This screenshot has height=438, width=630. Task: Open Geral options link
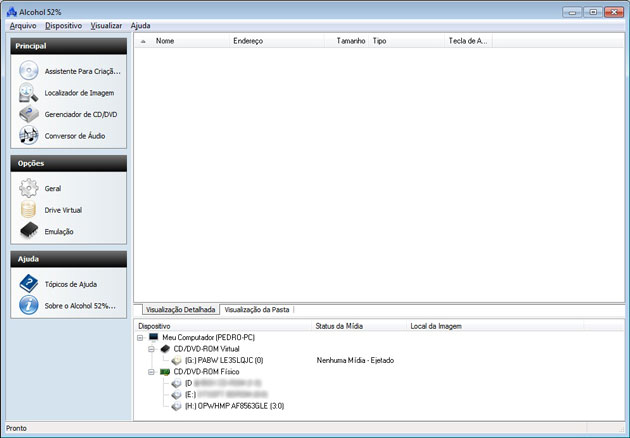(53, 188)
